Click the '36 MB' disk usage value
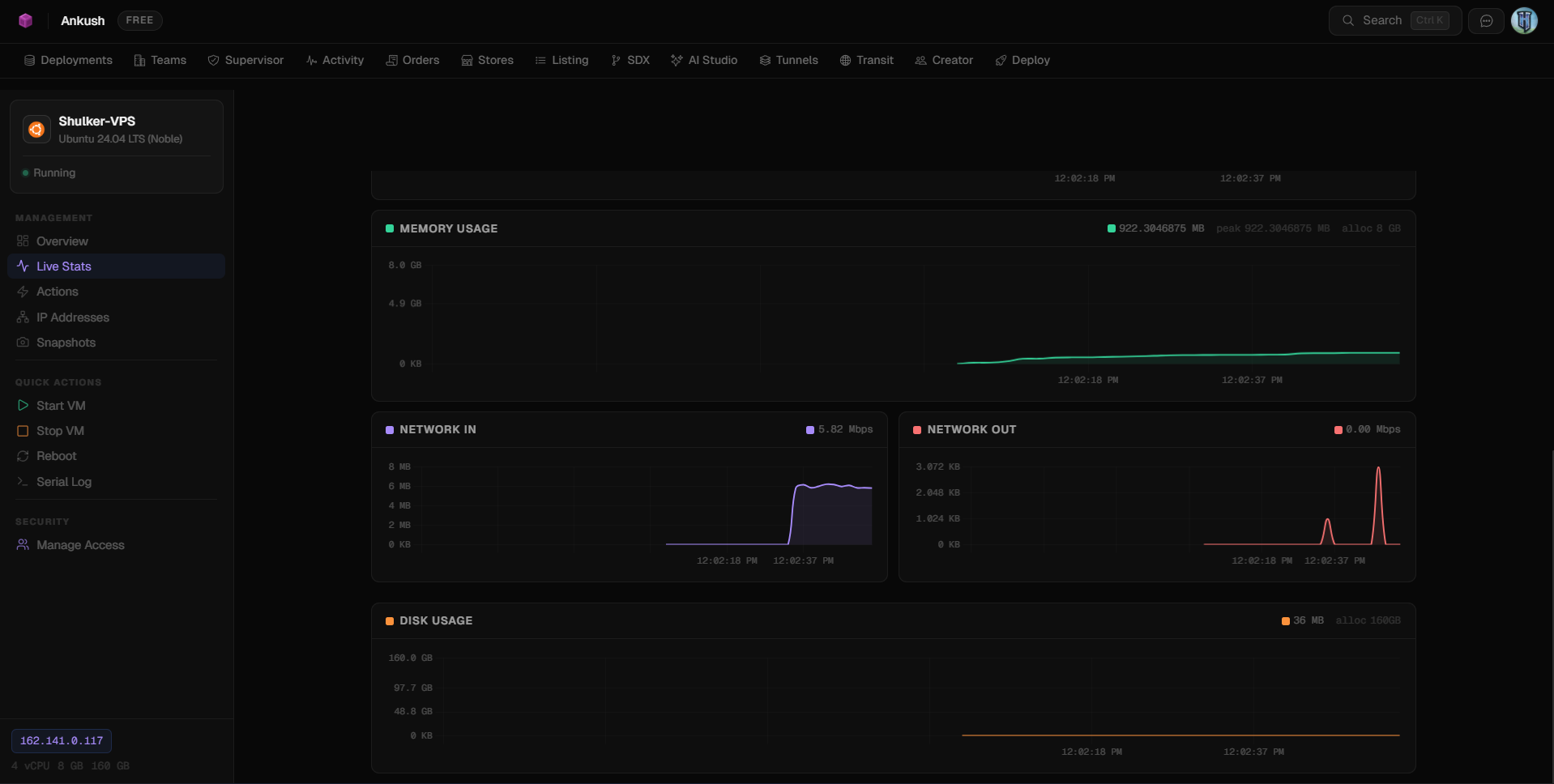Viewport: 1554px width, 784px height. (1308, 620)
